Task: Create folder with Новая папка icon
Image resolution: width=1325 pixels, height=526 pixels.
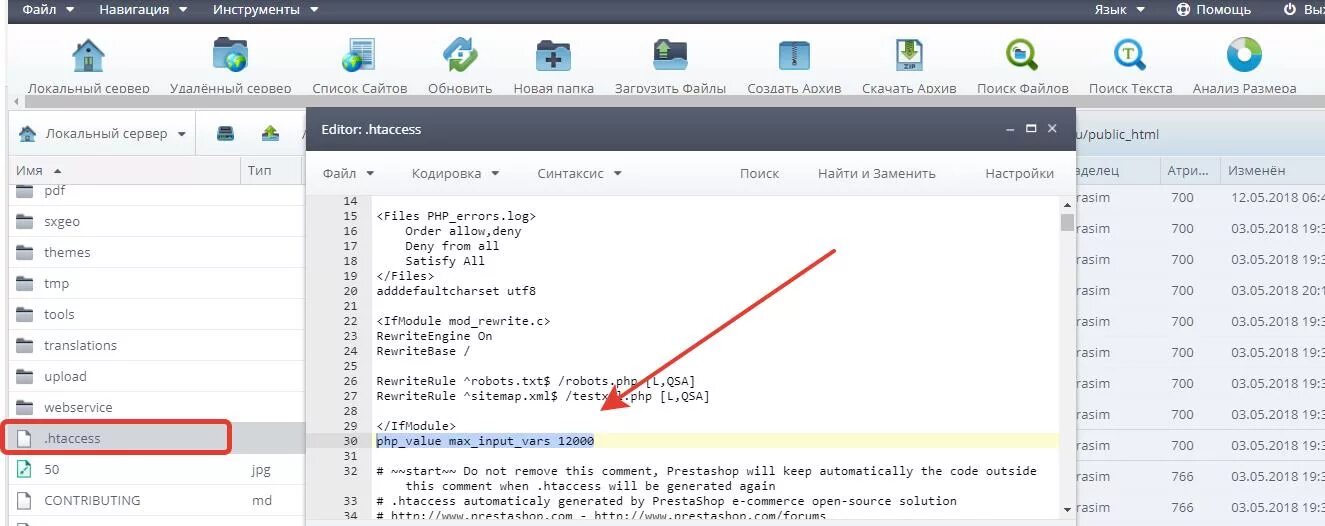Action: (x=553, y=54)
